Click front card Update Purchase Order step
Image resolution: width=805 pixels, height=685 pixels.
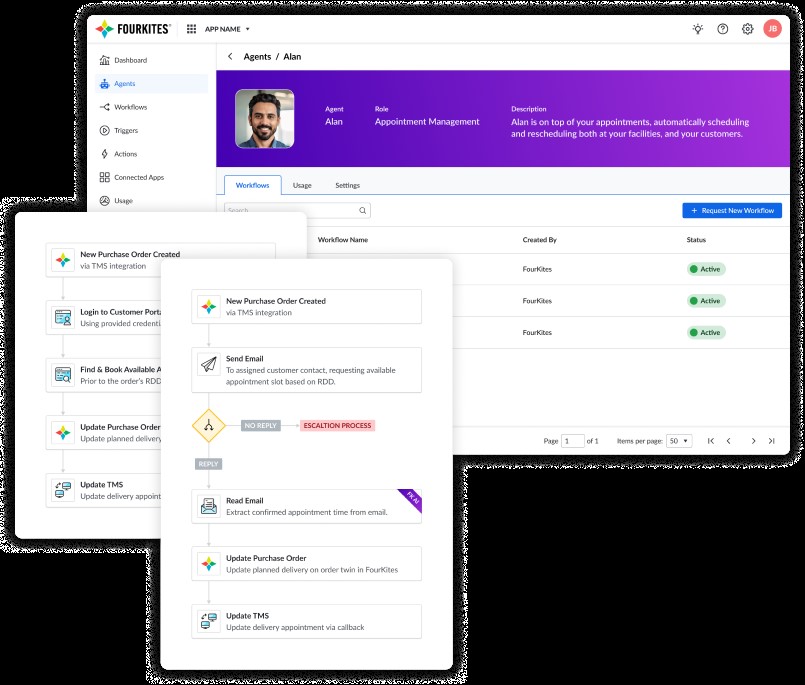click(x=306, y=564)
